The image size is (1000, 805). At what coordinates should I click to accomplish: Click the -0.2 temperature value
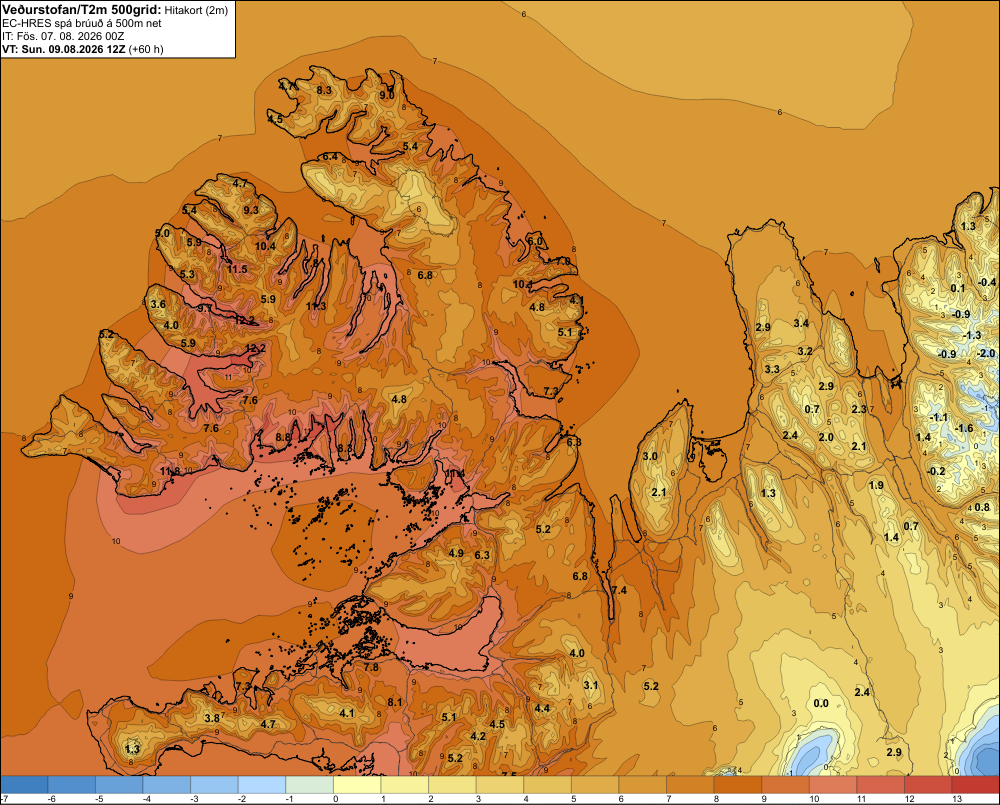click(x=936, y=471)
